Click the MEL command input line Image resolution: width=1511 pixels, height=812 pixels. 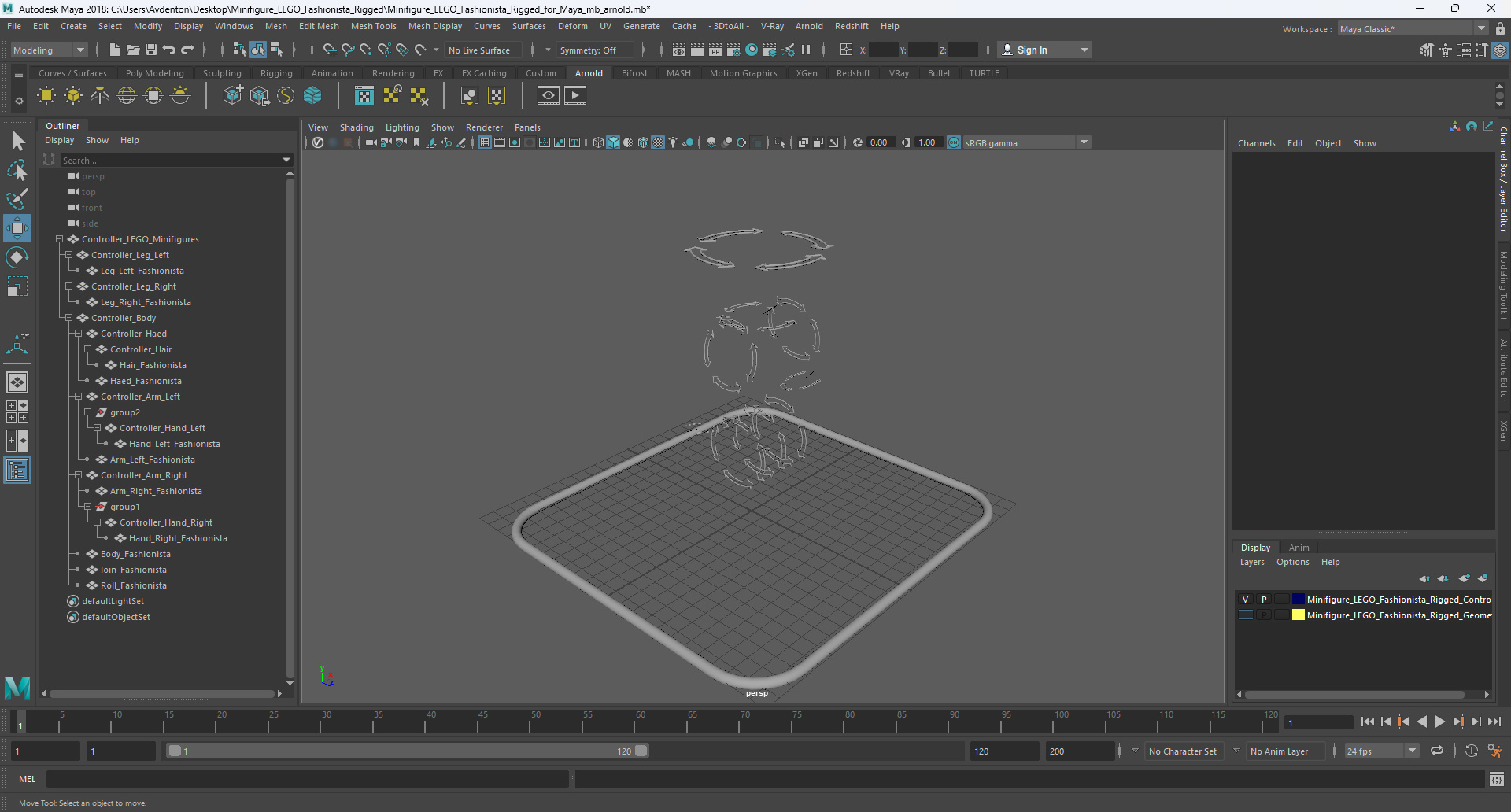click(x=307, y=779)
